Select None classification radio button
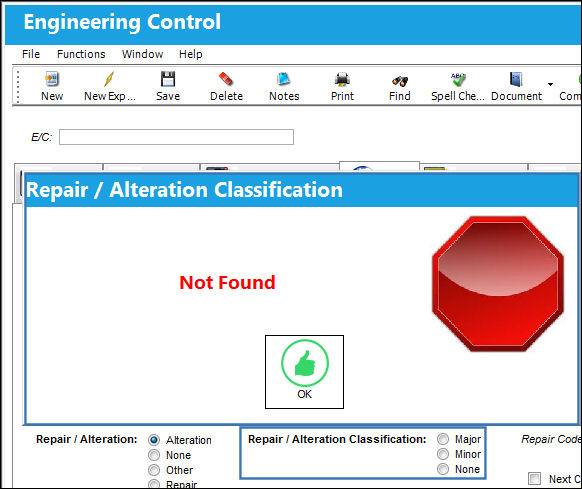Viewport: 582px width, 489px height. (443, 469)
